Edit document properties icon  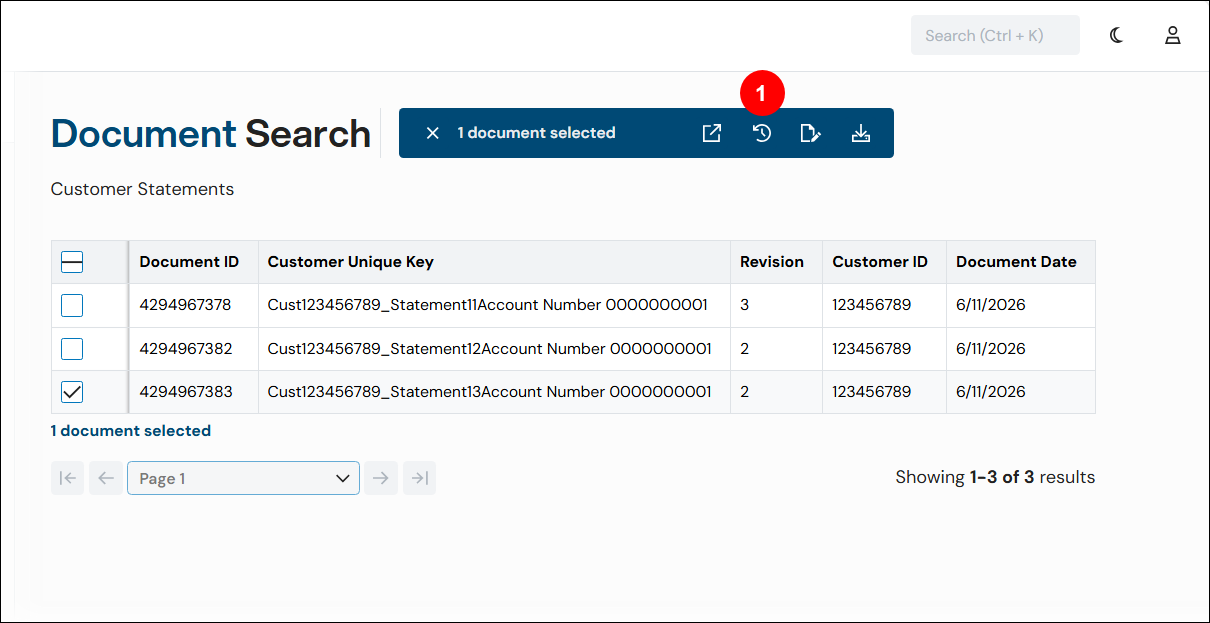[811, 133]
